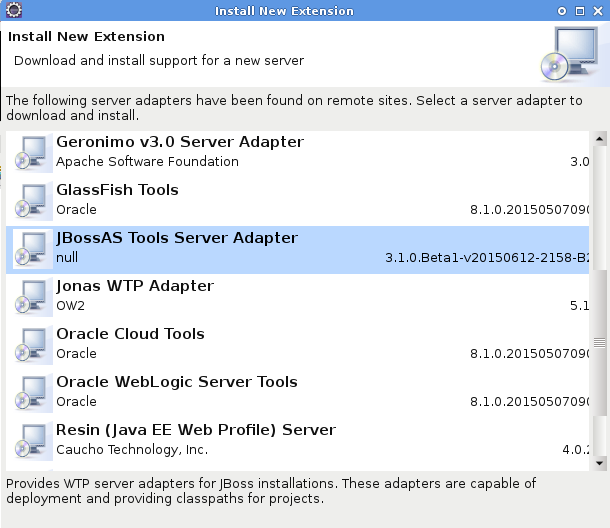Open the window menu in the title bar
This screenshot has height=528, width=610.
pyautogui.click(x=9, y=11)
